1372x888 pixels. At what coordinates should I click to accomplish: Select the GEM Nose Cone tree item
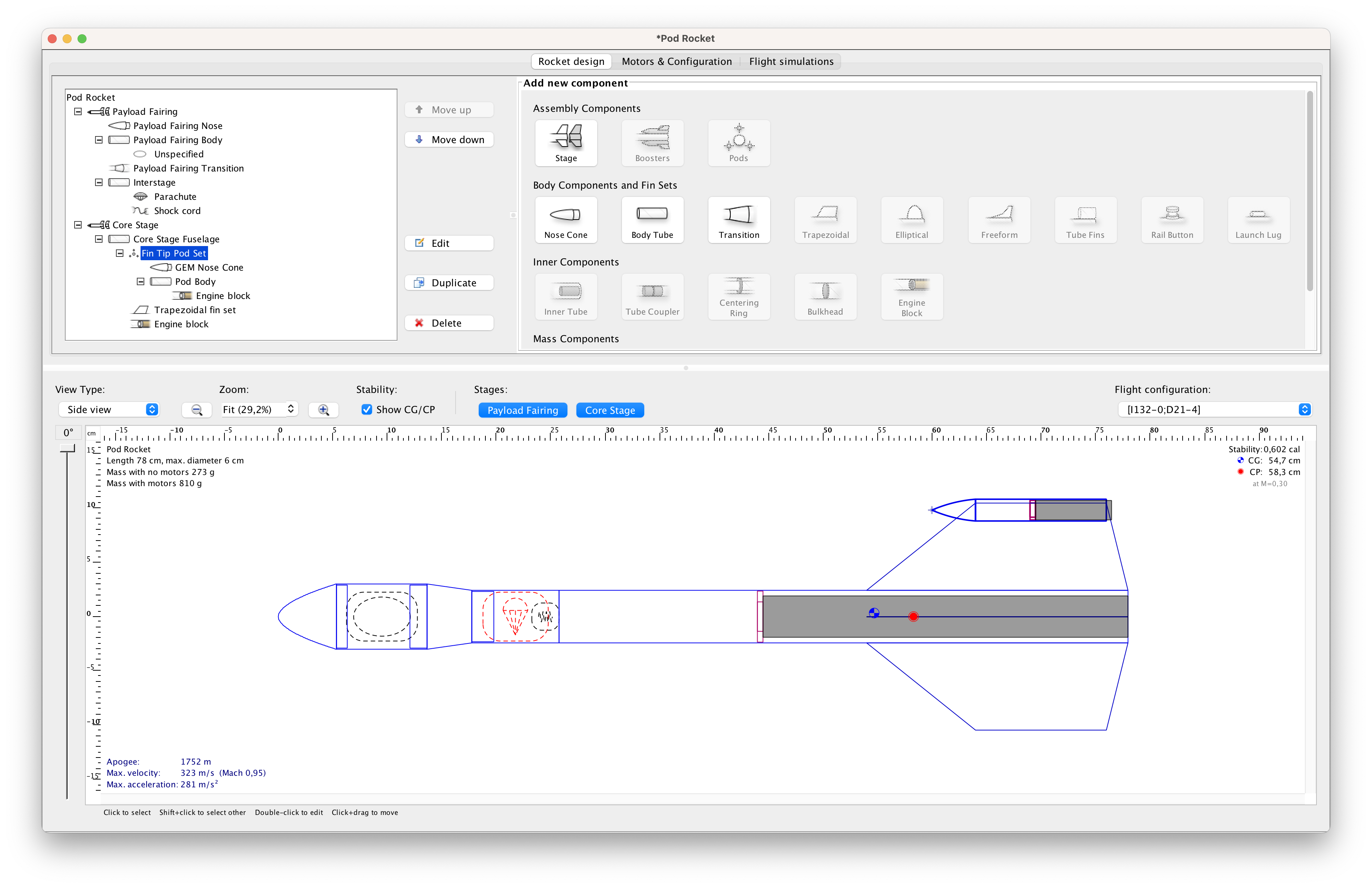(209, 267)
